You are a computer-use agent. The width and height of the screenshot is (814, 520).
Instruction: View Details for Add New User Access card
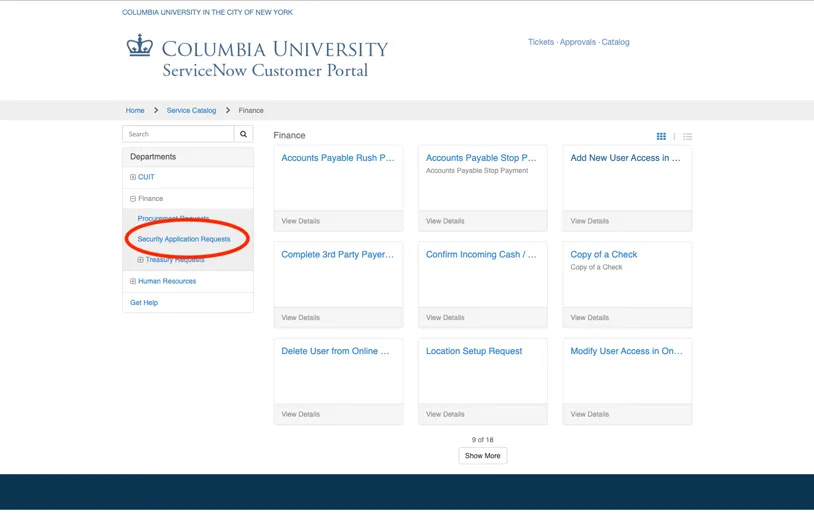pyautogui.click(x=590, y=221)
